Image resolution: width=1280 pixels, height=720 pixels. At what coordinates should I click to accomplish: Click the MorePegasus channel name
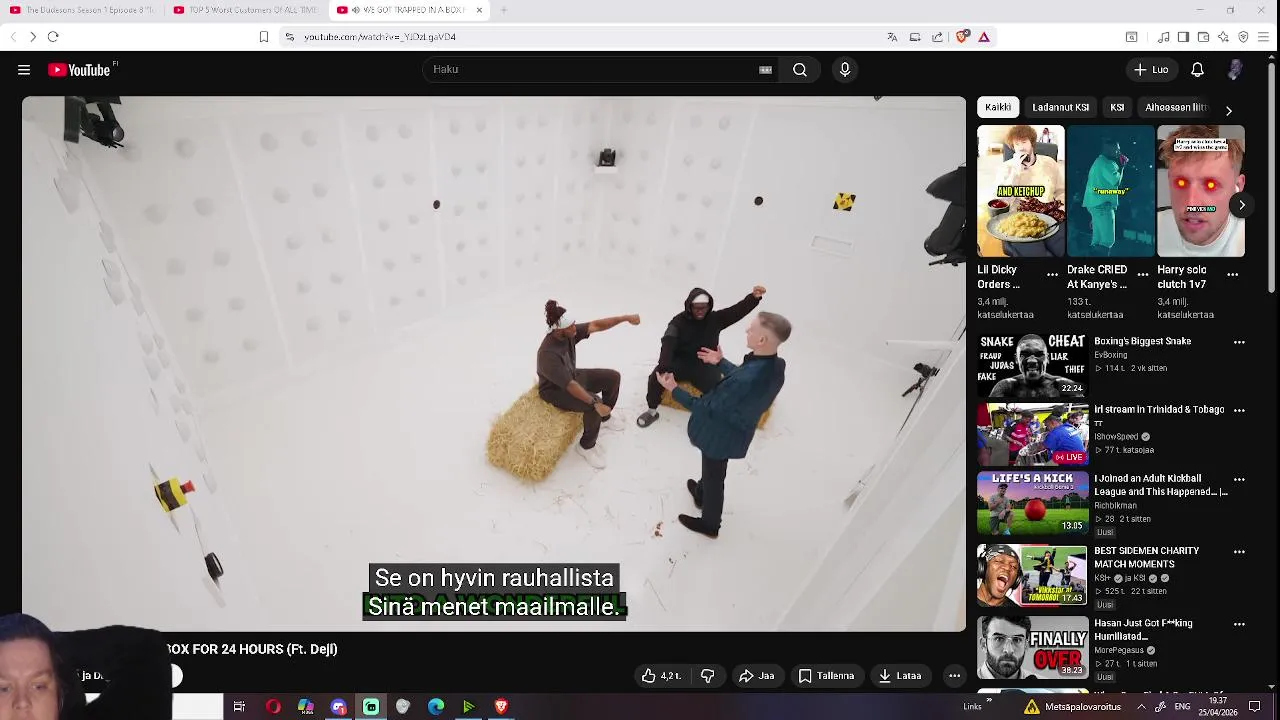click(x=1121, y=650)
